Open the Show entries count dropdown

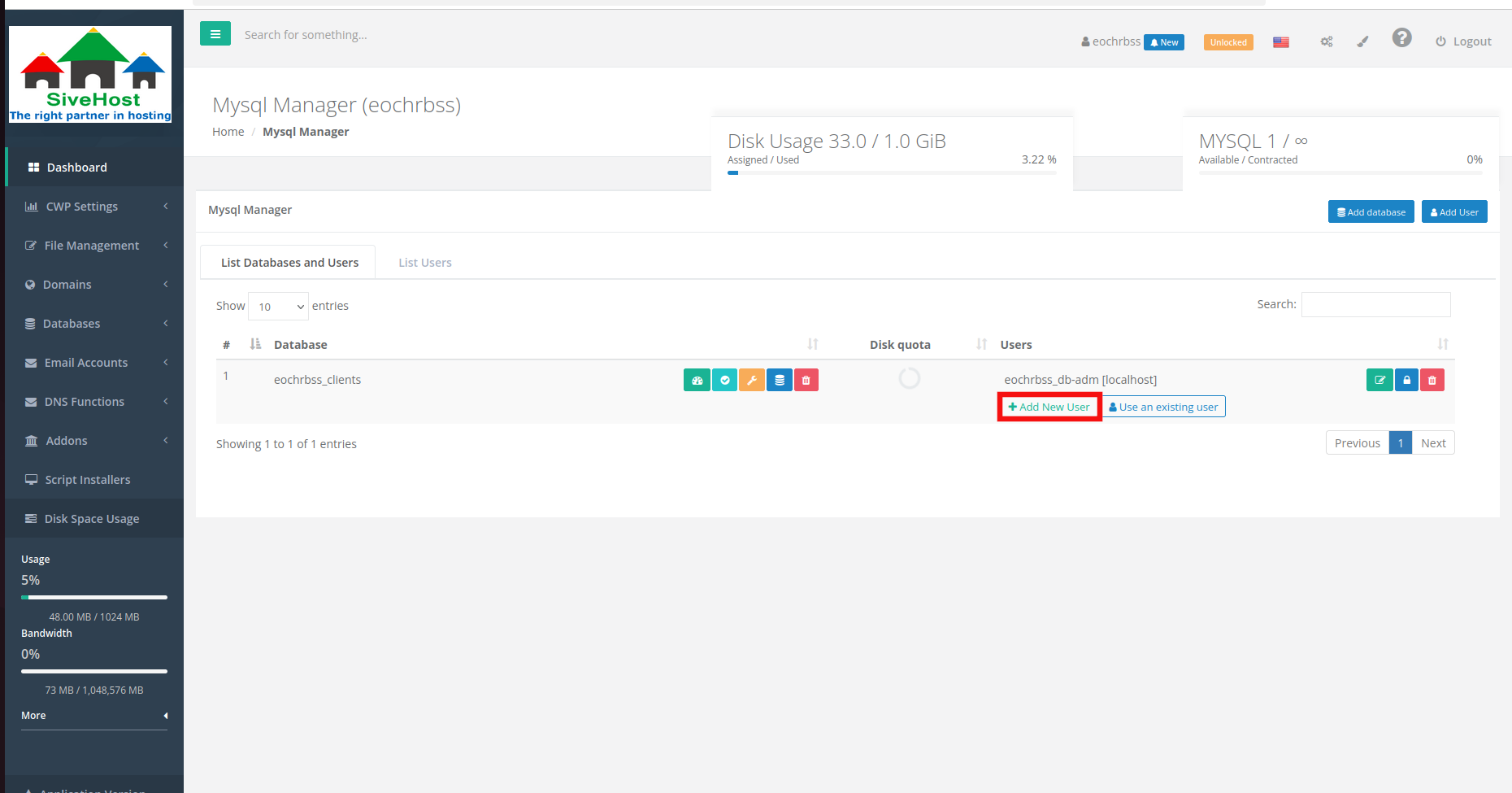(x=278, y=306)
